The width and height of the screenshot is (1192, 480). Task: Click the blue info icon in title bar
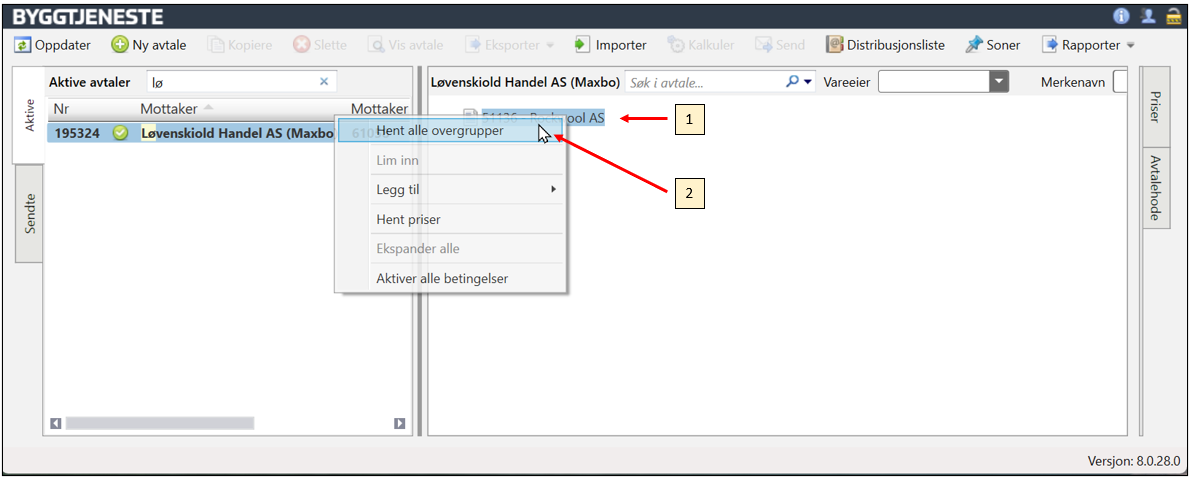coord(1120,16)
